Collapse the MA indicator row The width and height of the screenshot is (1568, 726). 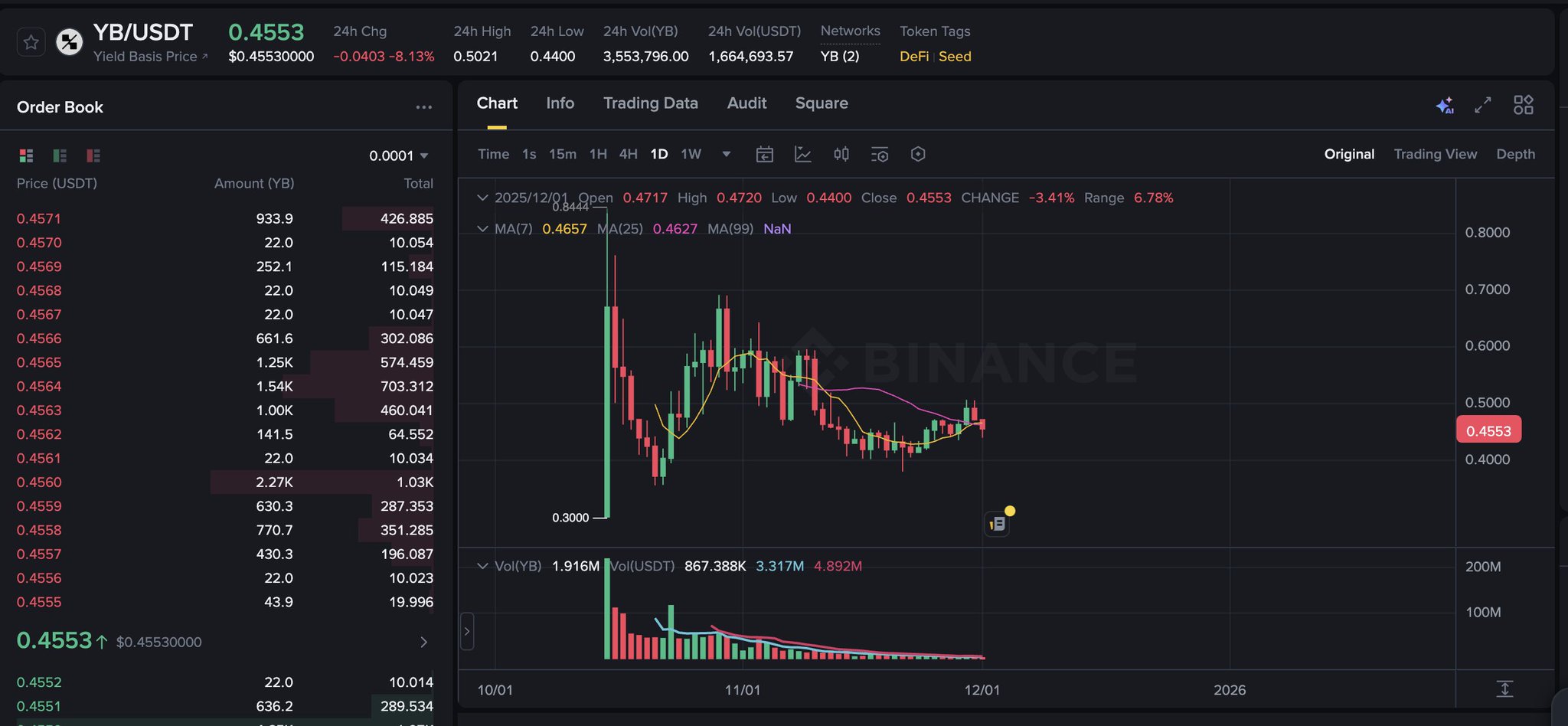point(482,229)
